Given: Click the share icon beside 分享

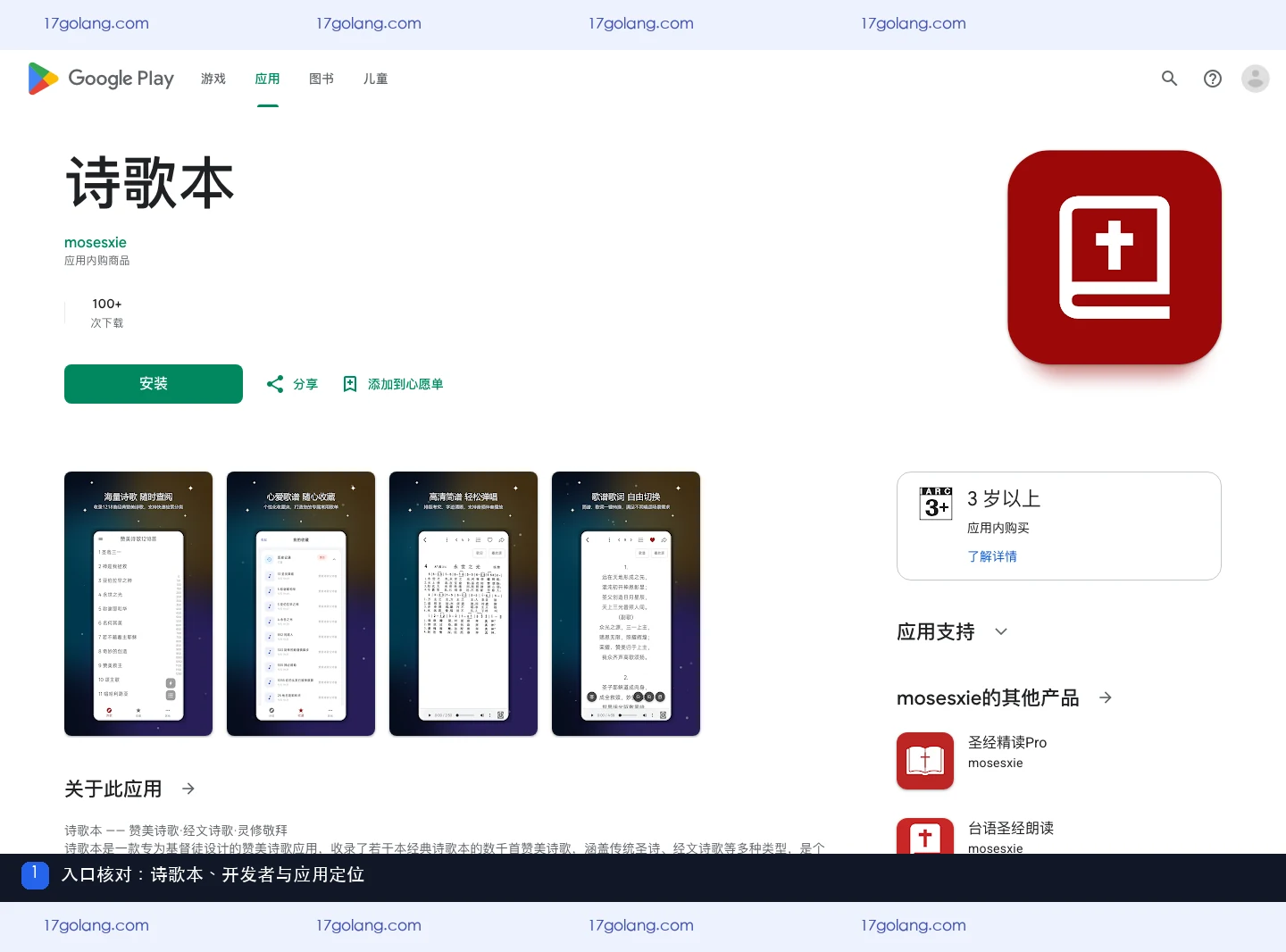Looking at the screenshot, I should [275, 384].
